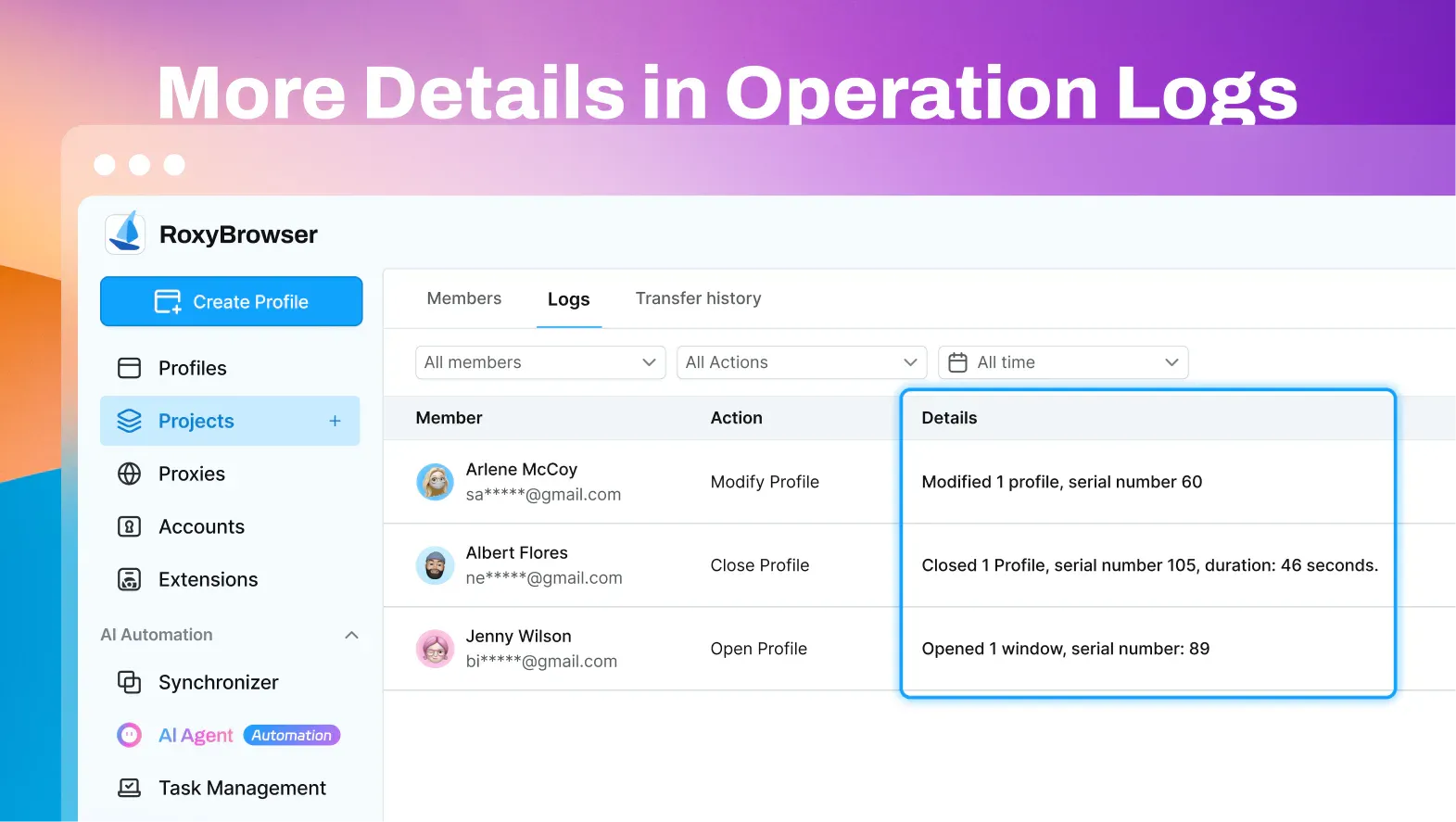Click the email sa*****@gmail.com
This screenshot has width=1456, height=822.
click(543, 495)
